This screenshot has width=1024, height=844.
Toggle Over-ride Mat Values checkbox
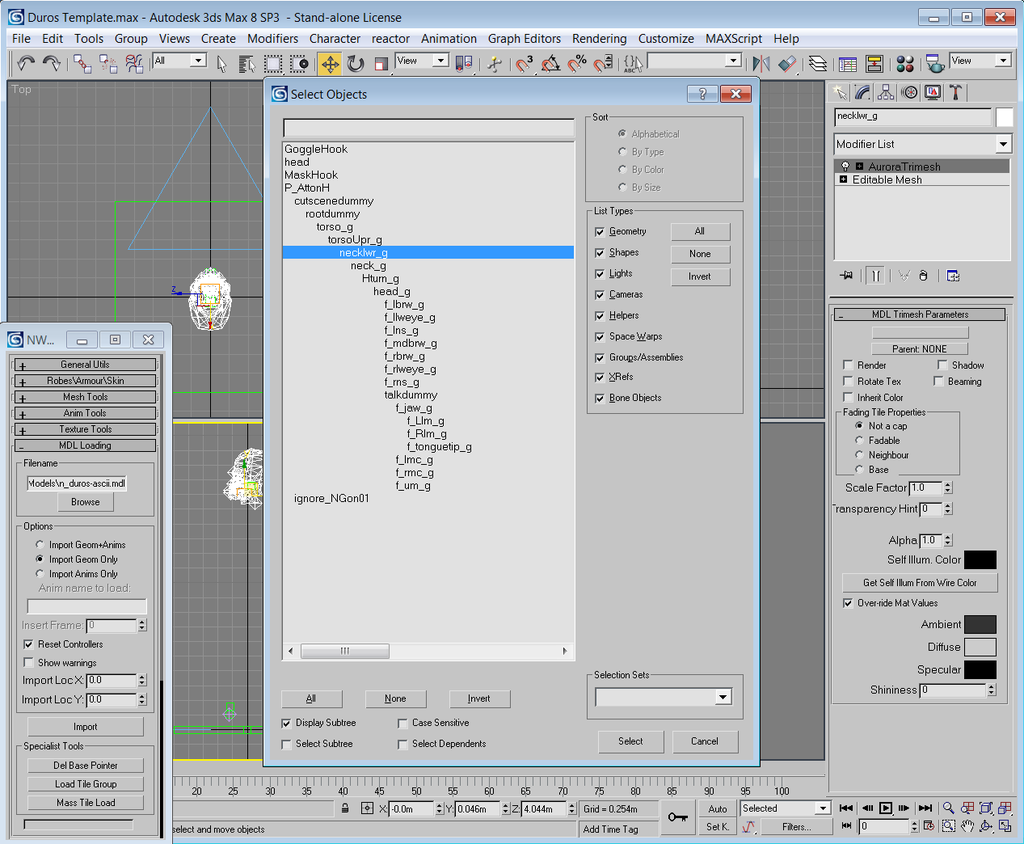tap(848, 603)
